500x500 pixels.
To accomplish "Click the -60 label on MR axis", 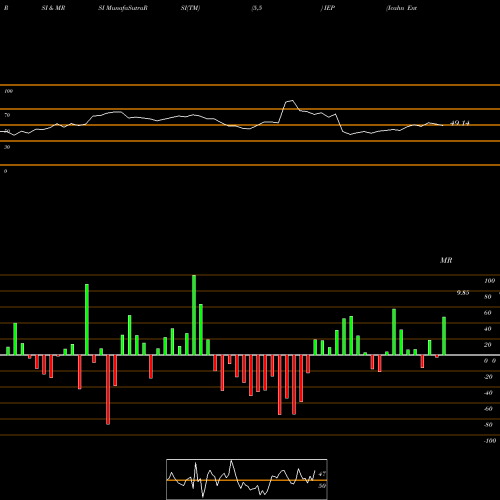I will [488, 409].
